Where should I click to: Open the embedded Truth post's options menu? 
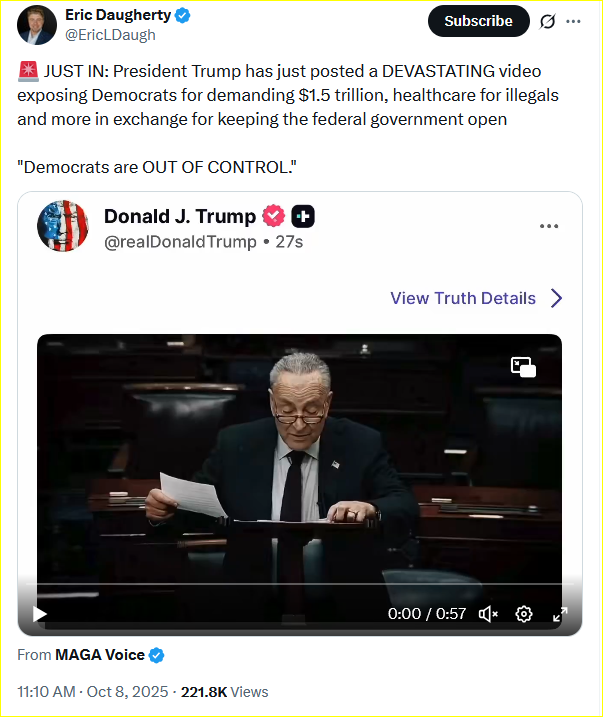pyautogui.click(x=549, y=226)
